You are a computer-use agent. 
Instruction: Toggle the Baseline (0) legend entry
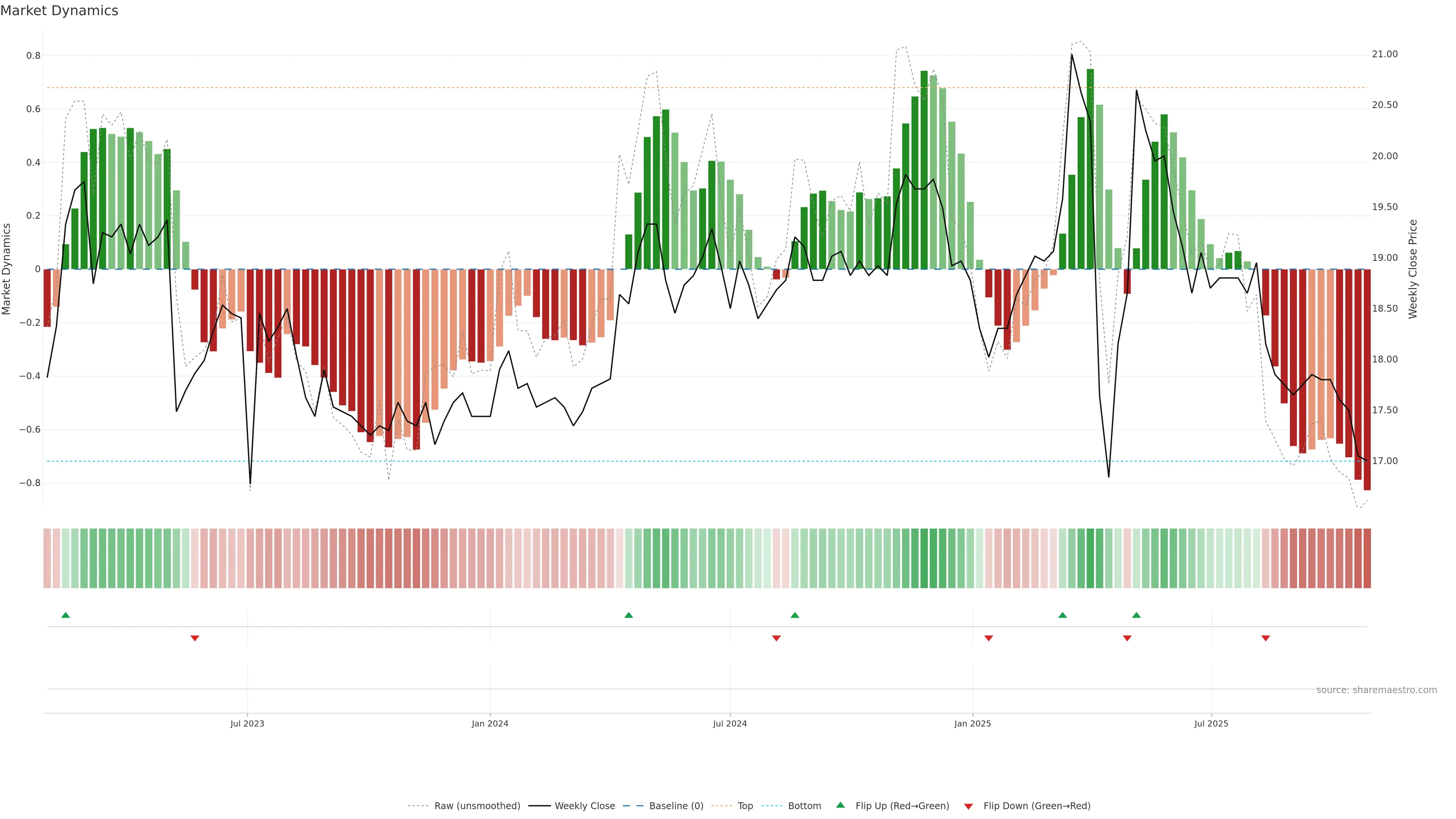676,806
